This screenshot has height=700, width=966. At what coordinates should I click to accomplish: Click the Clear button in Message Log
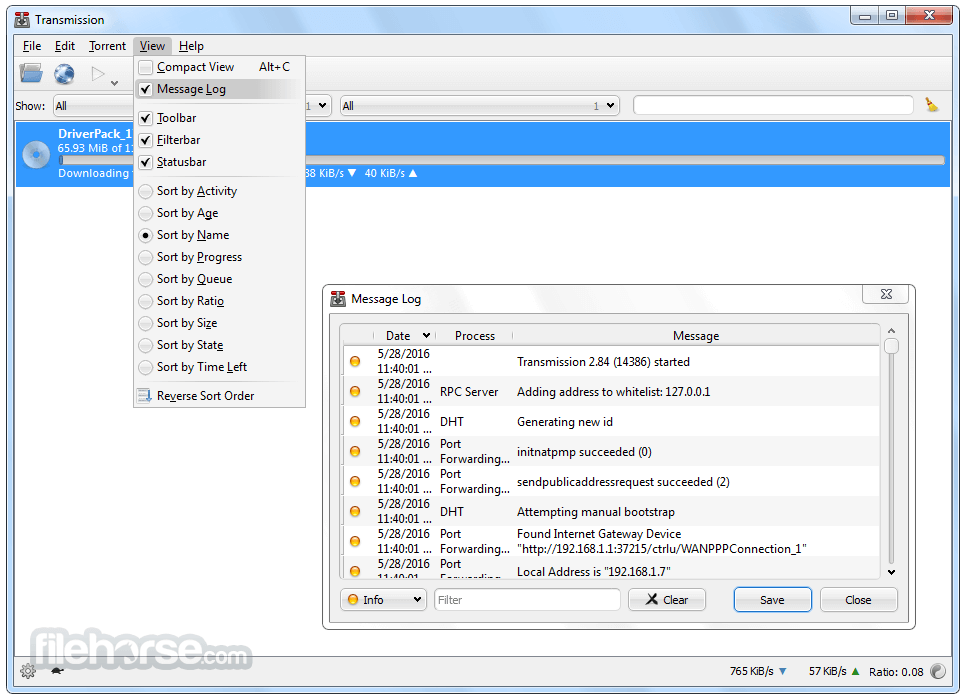667,600
